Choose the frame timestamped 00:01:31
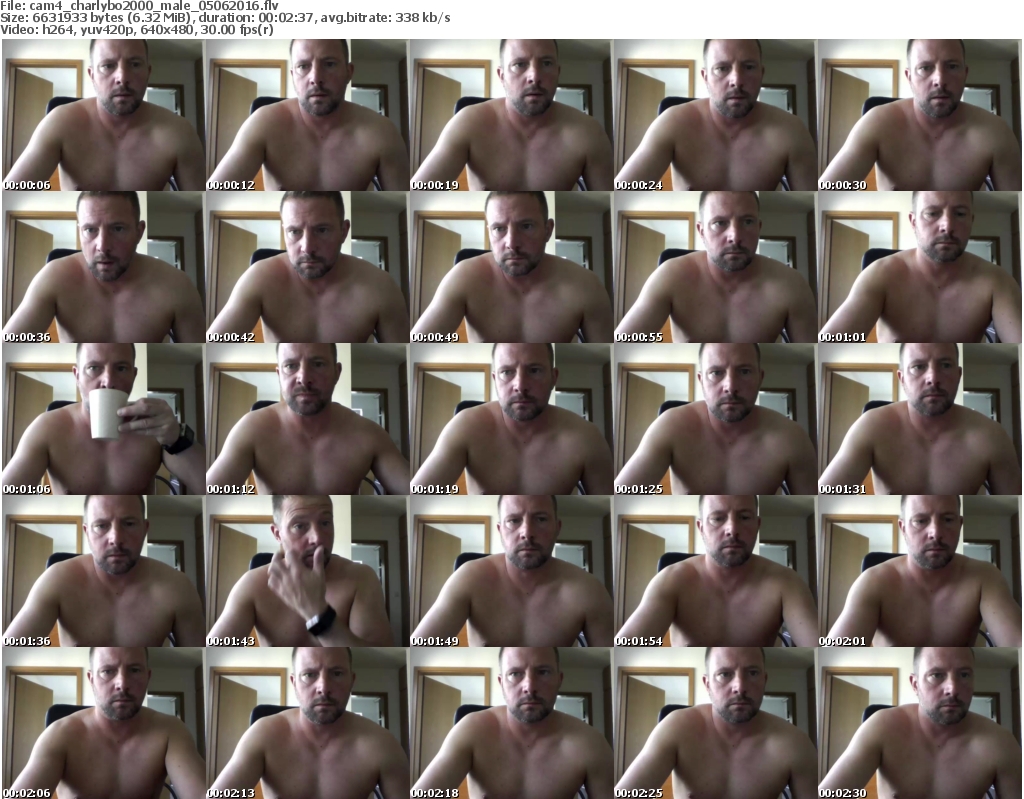 [919, 419]
